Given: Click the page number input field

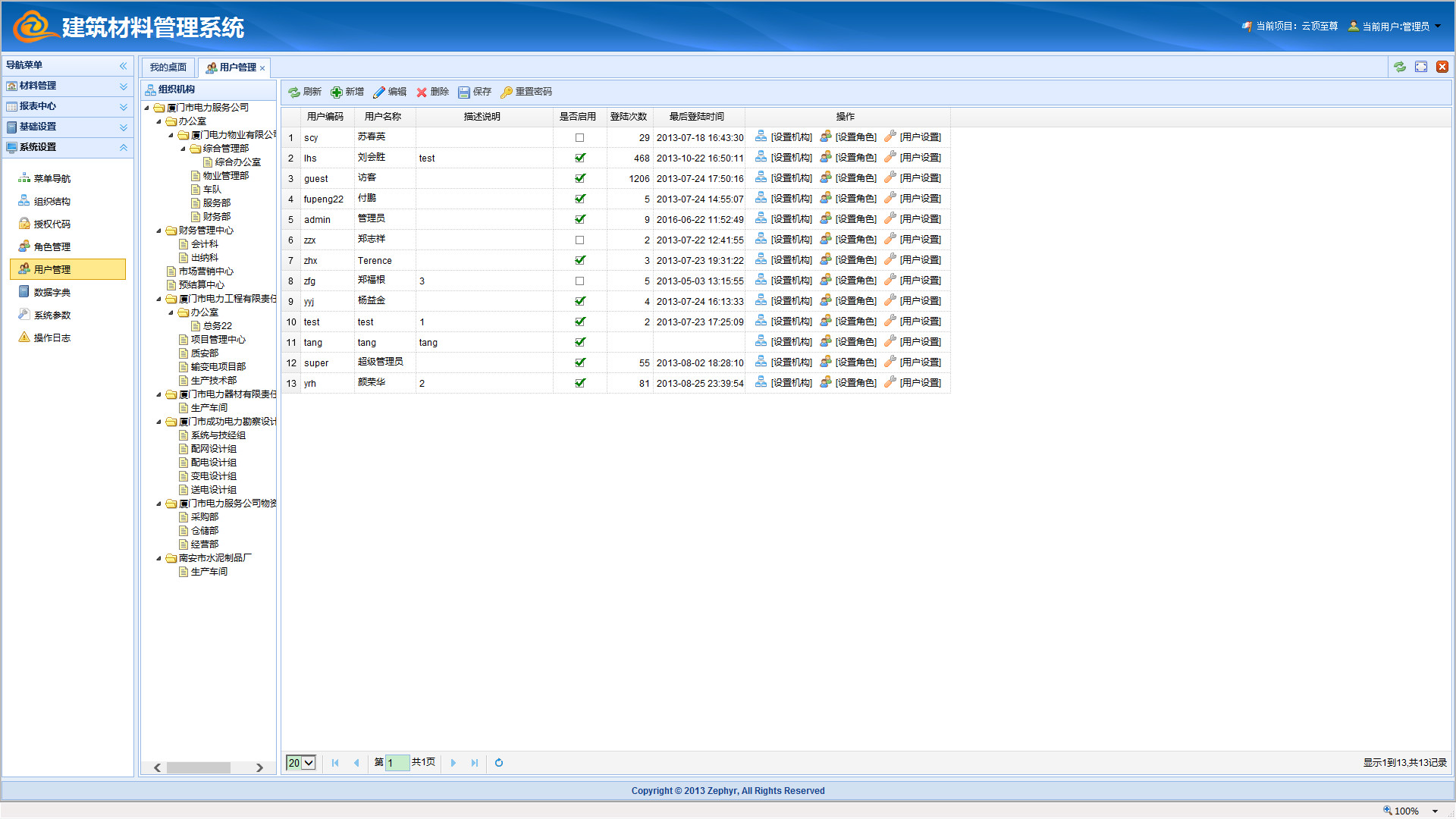Looking at the screenshot, I should click(x=397, y=763).
